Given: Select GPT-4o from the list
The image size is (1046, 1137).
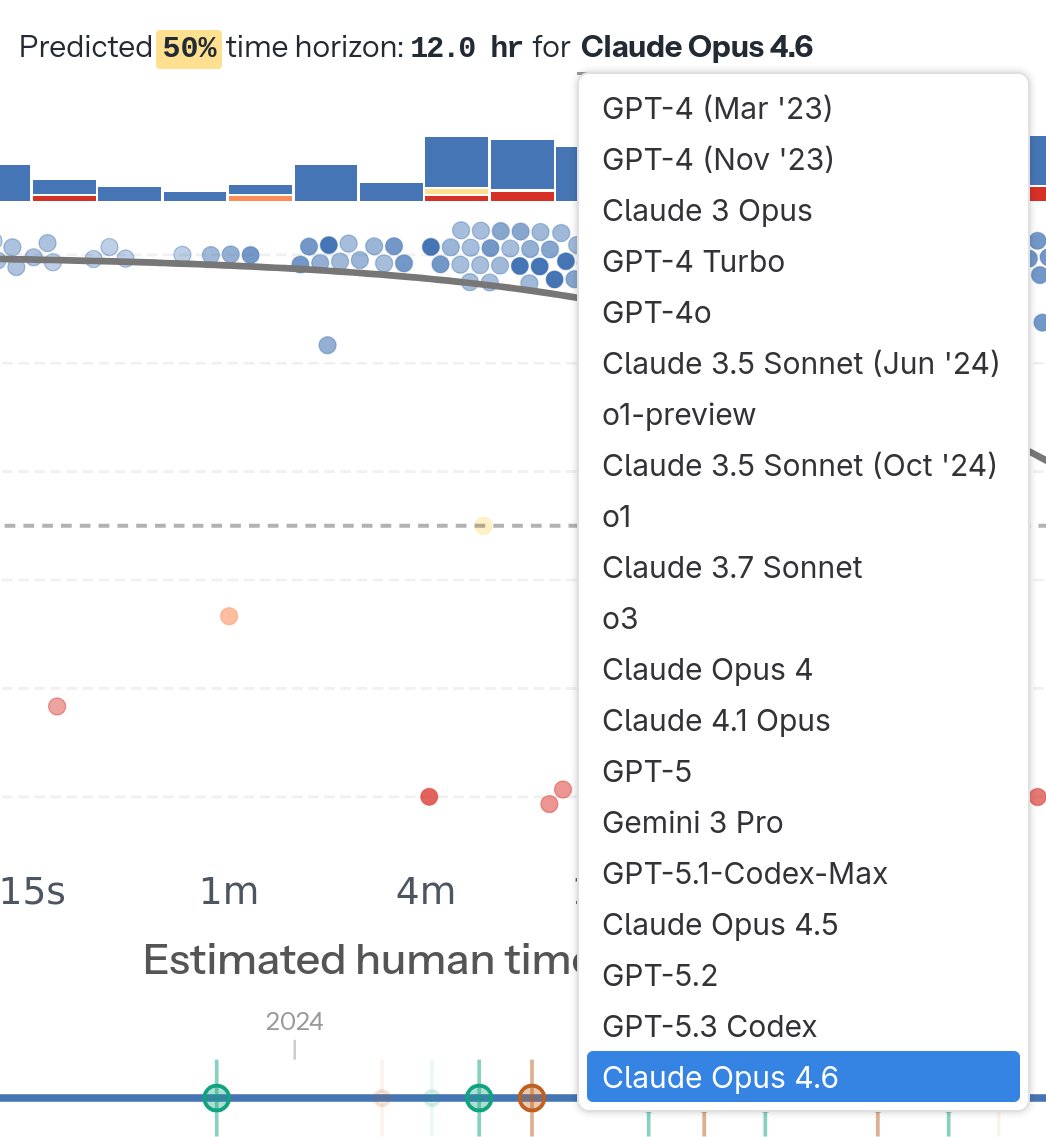Looking at the screenshot, I should (803, 313).
